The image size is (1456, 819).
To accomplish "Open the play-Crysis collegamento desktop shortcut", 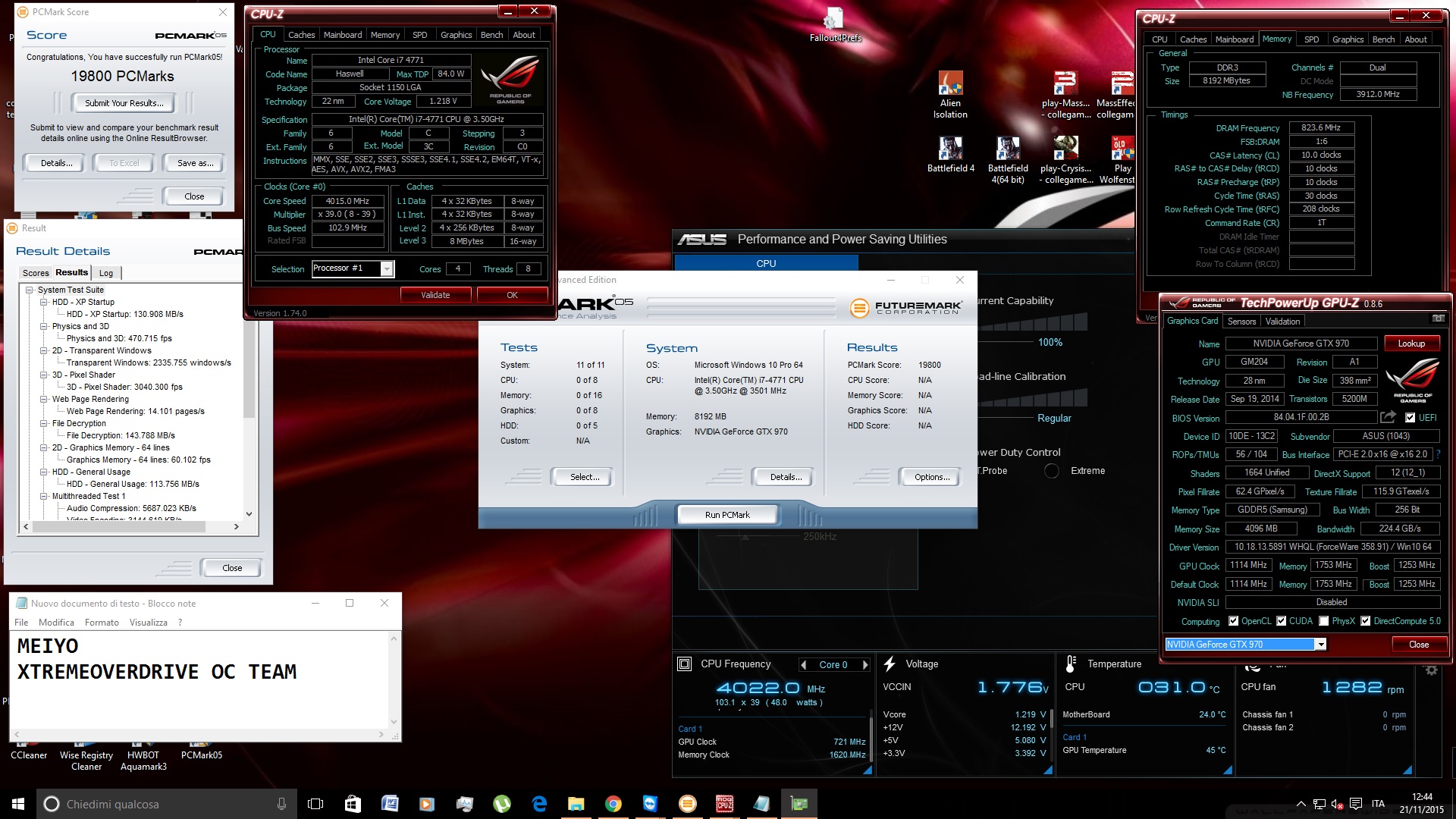I will coord(1065,160).
